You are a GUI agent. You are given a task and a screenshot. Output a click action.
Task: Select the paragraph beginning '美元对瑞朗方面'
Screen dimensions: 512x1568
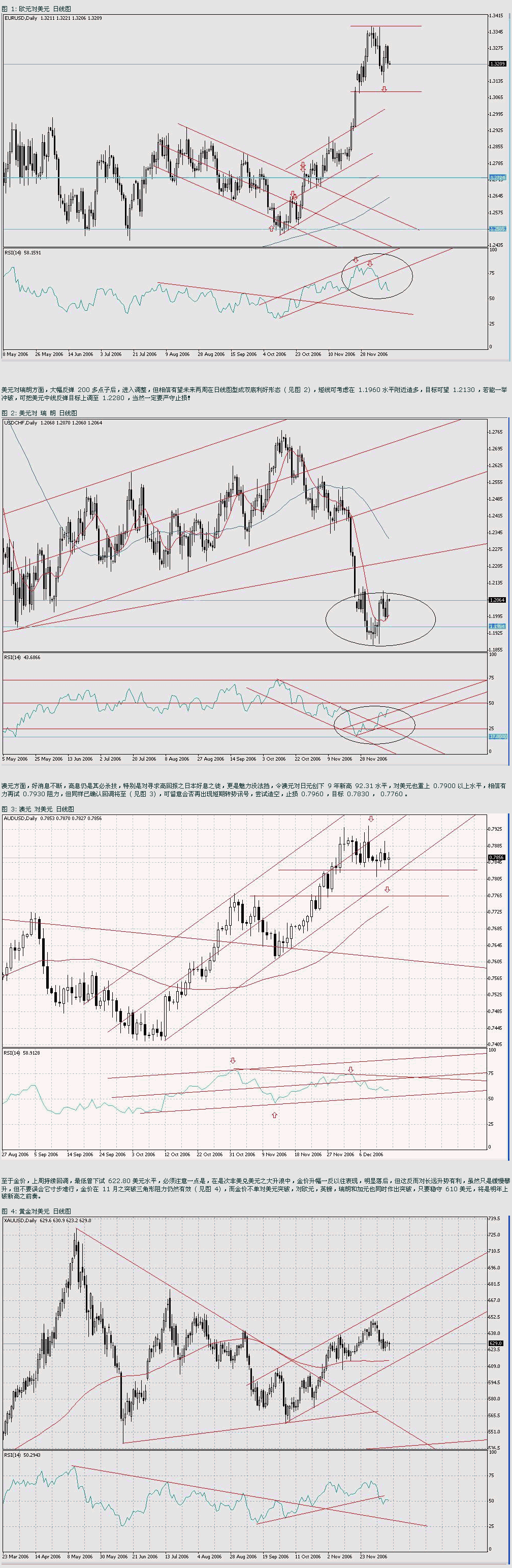click(254, 393)
